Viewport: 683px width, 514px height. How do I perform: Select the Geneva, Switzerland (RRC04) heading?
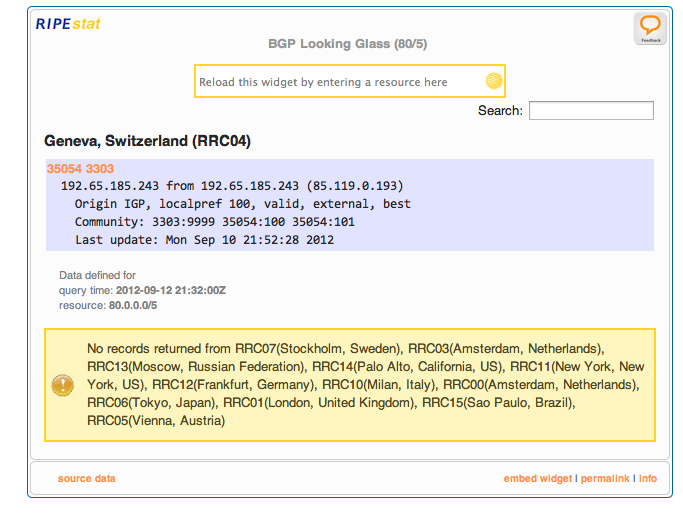click(x=147, y=141)
